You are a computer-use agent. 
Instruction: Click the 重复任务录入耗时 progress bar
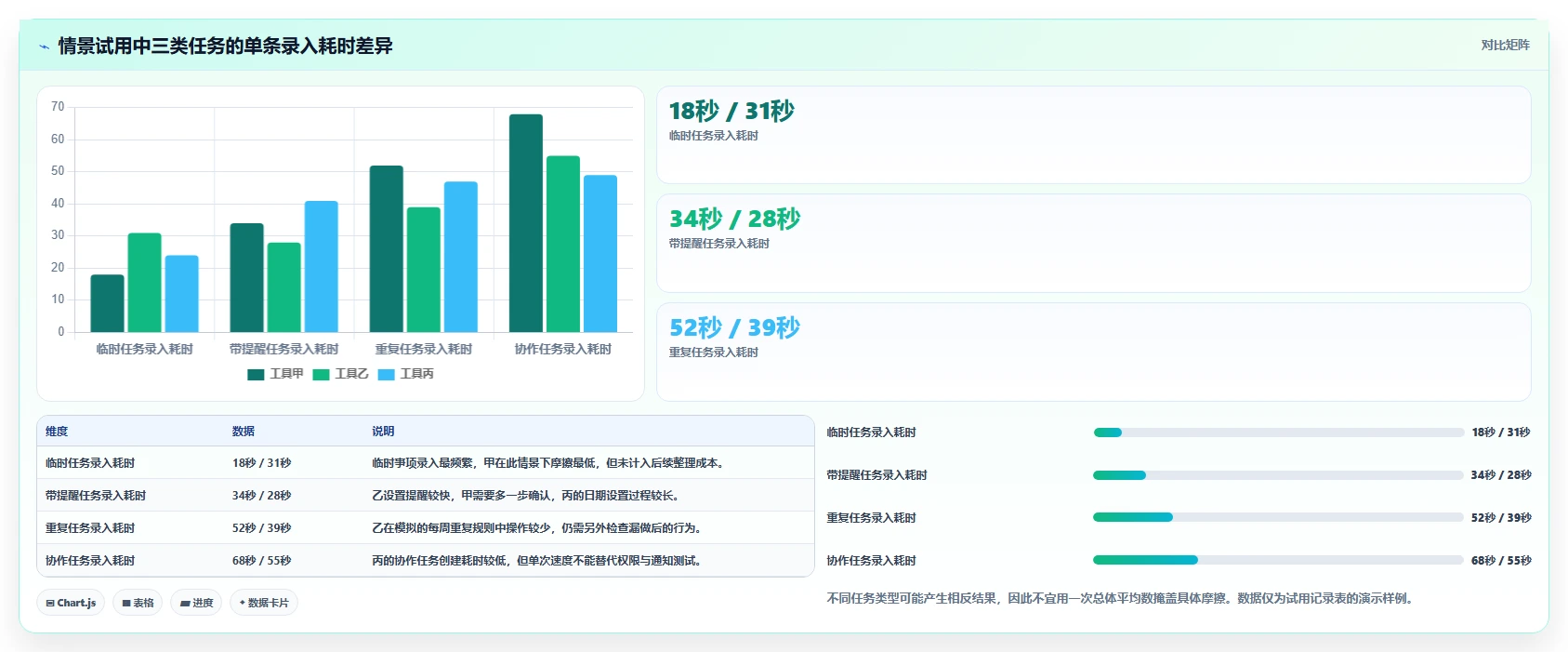[1278, 517]
